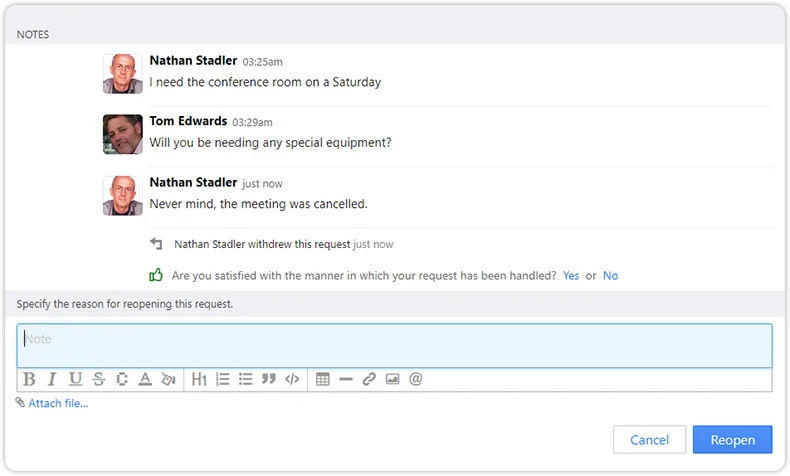This screenshot has height=476, width=790.
Task: Click the green thumbs-up satisfaction icon
Action: tap(156, 275)
